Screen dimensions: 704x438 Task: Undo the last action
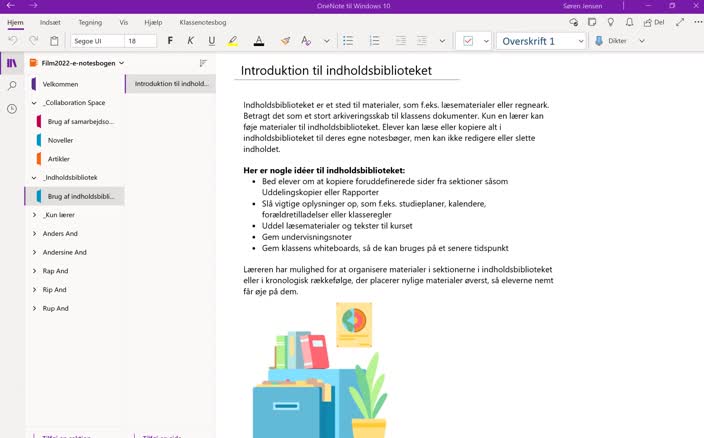13,41
